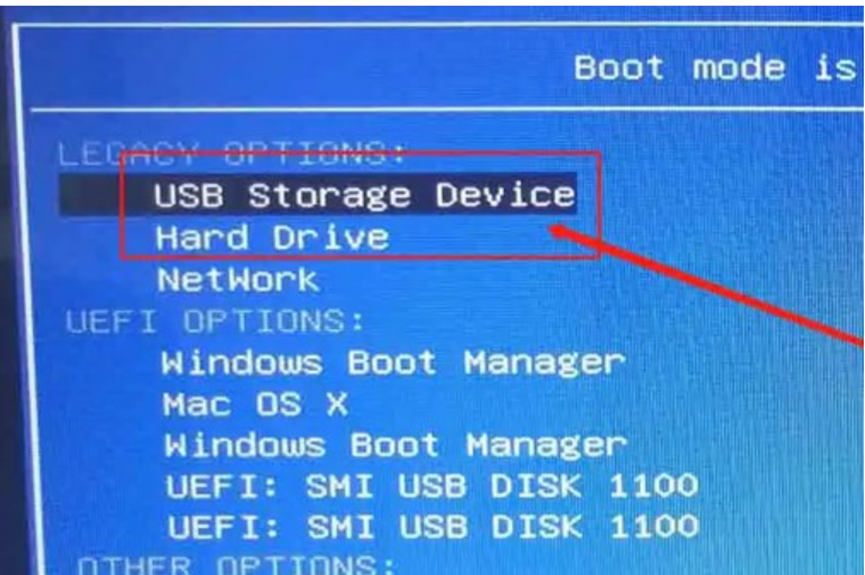Screen dimensions: 865x575
Task: Click the Boot mode is status text
Action: [716, 68]
